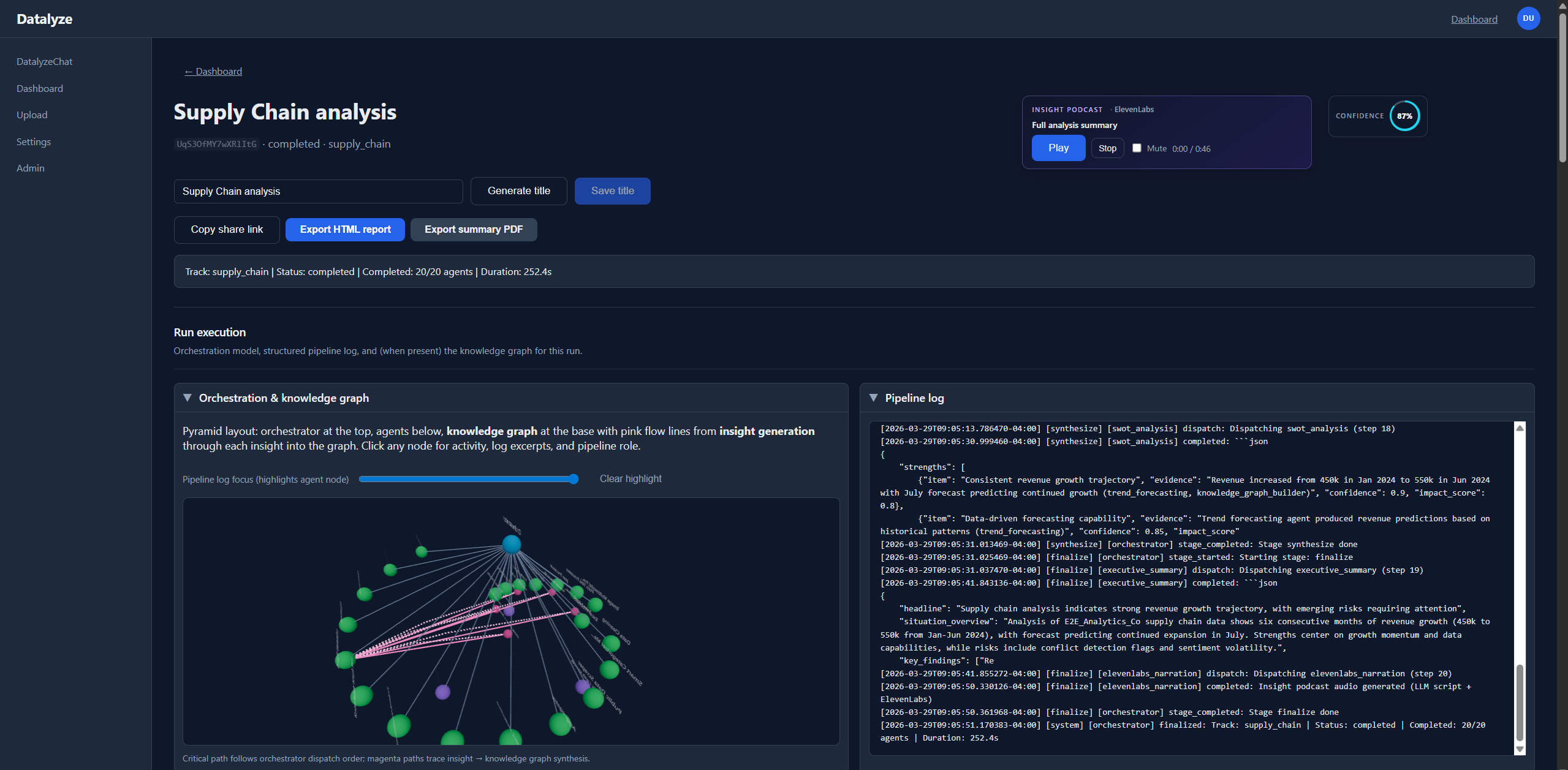Play the insight podcast
1568x770 pixels.
[x=1058, y=148]
